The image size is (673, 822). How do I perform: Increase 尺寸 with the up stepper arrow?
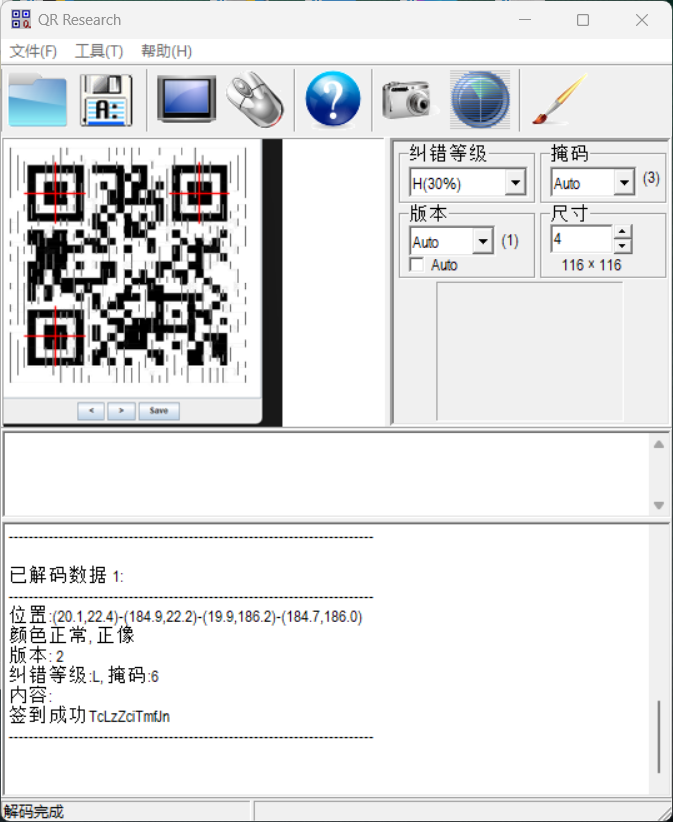(x=622, y=232)
